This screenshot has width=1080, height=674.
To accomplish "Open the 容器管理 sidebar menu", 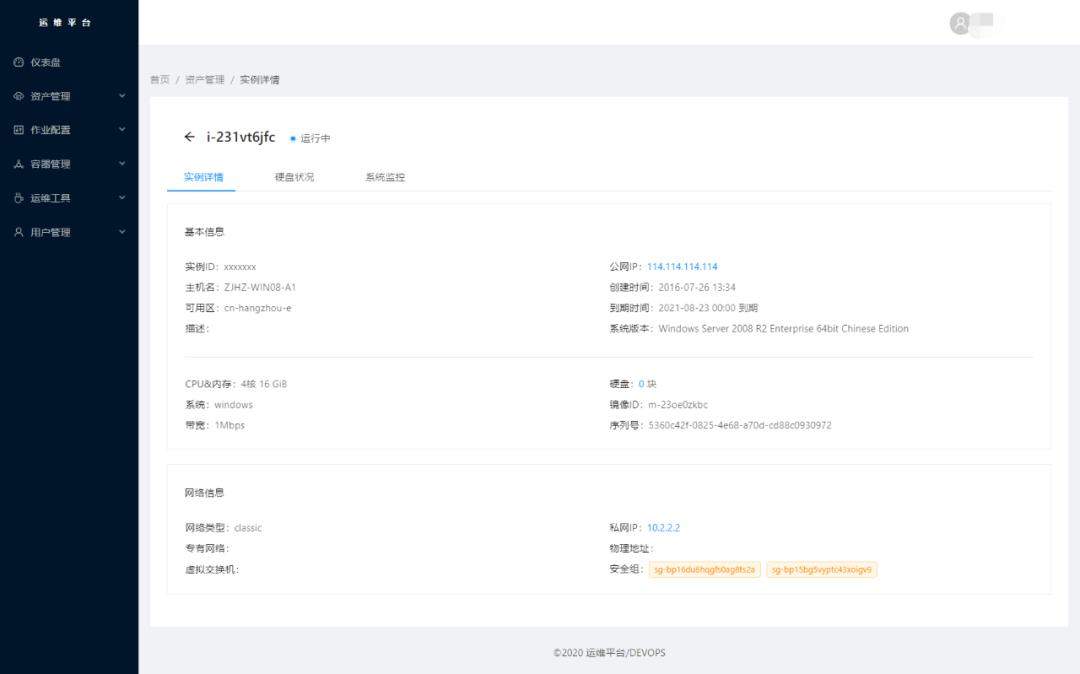I will pos(69,164).
